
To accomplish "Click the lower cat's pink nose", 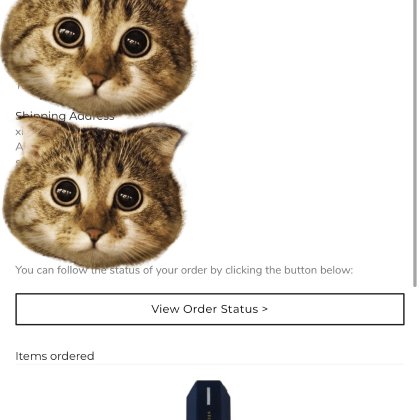I will [95, 234].
